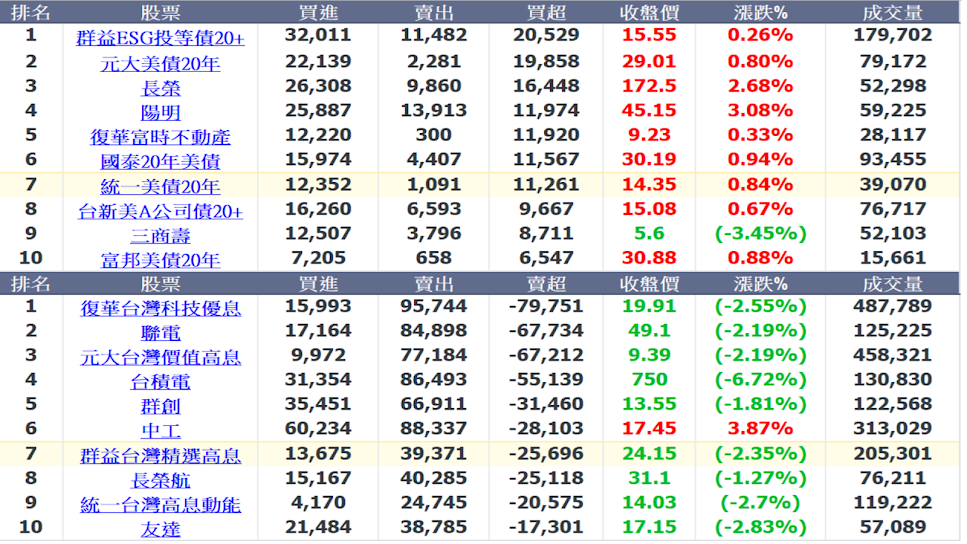Image resolution: width=967 pixels, height=544 pixels.
Task: Open the 元大台灣價值高息 link
Action: (x=160, y=358)
